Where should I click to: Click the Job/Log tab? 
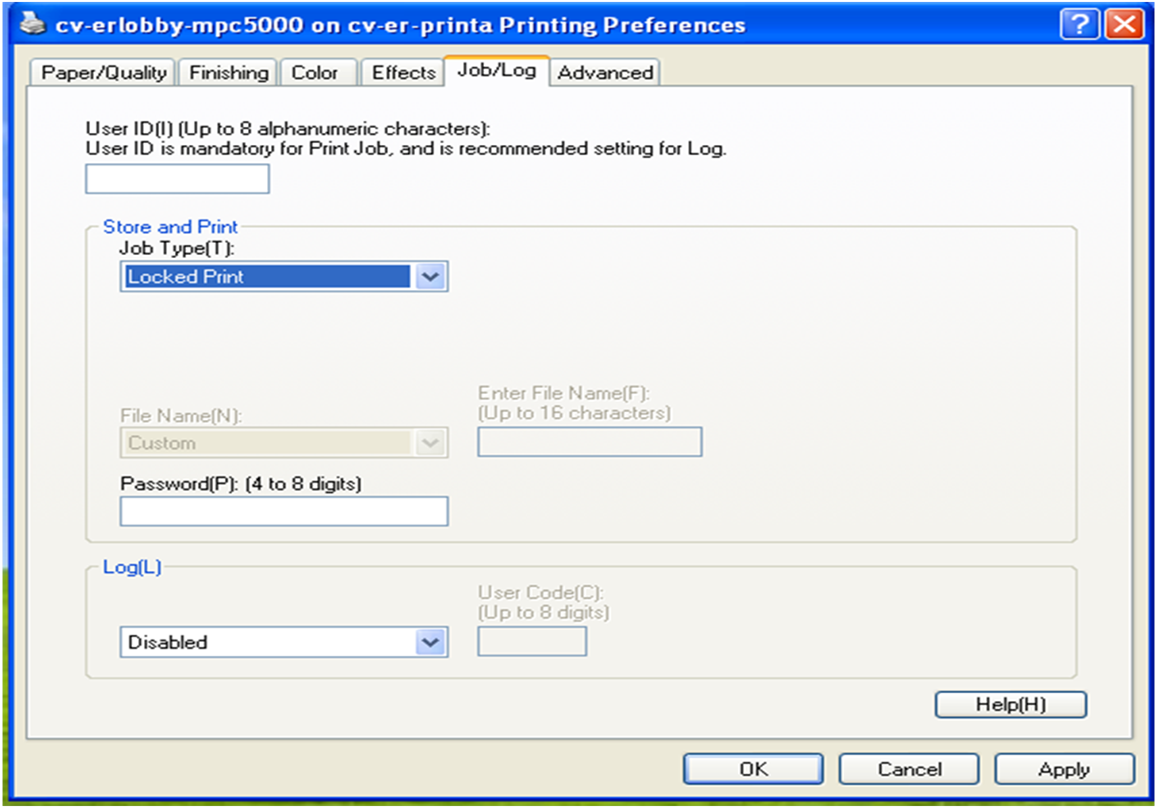coord(496,71)
